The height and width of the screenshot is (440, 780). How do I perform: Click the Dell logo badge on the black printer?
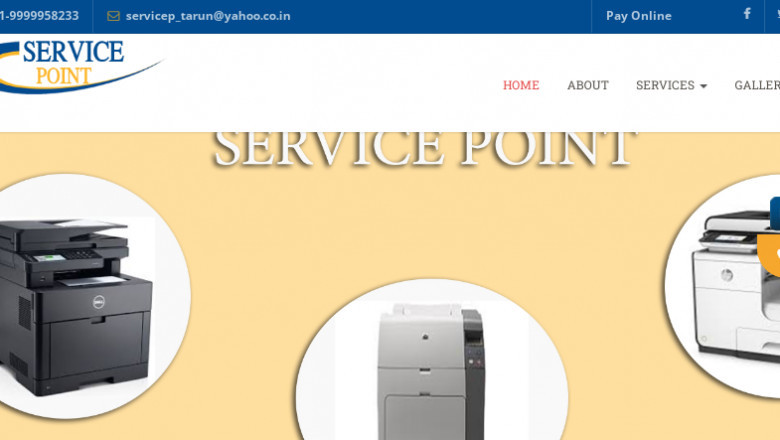coord(98,301)
